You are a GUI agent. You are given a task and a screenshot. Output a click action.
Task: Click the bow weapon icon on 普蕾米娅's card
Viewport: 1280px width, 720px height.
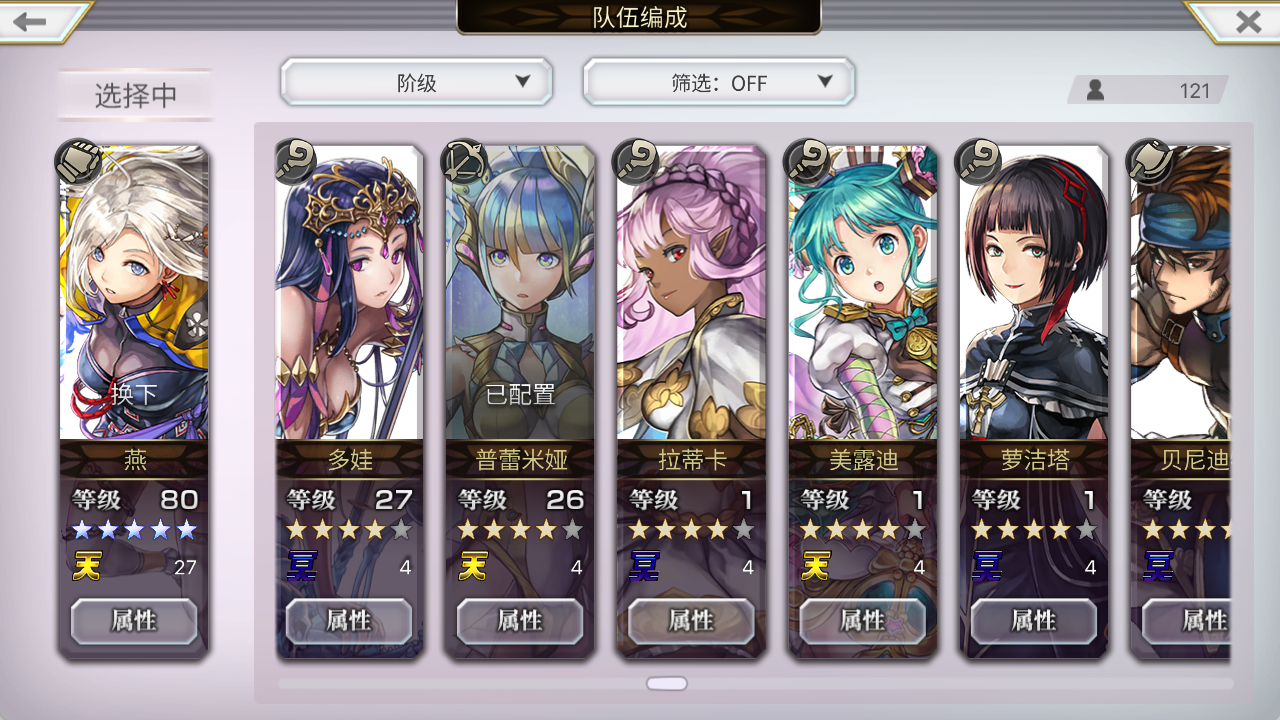[463, 160]
